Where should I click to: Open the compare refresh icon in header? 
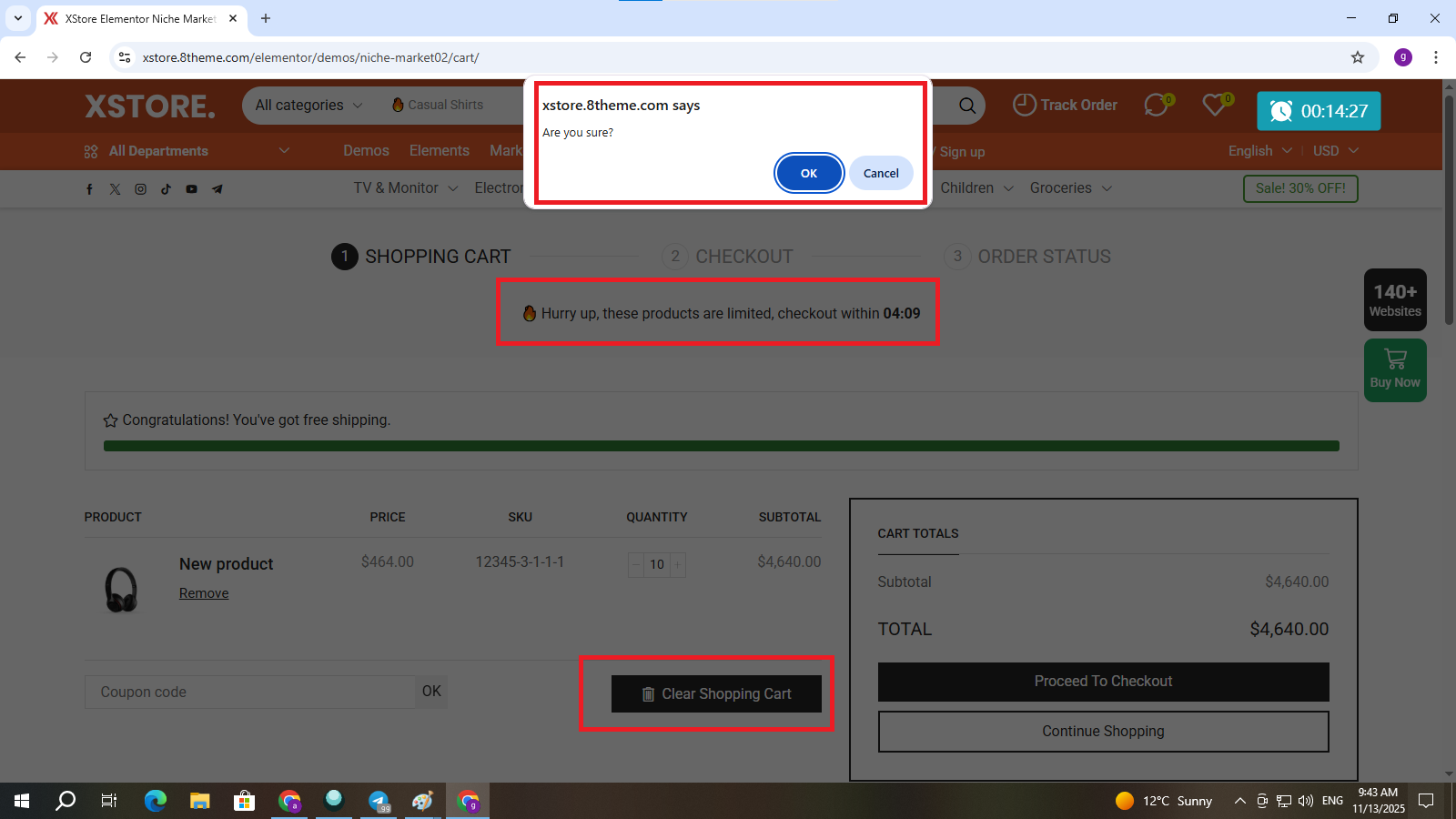tap(1156, 106)
